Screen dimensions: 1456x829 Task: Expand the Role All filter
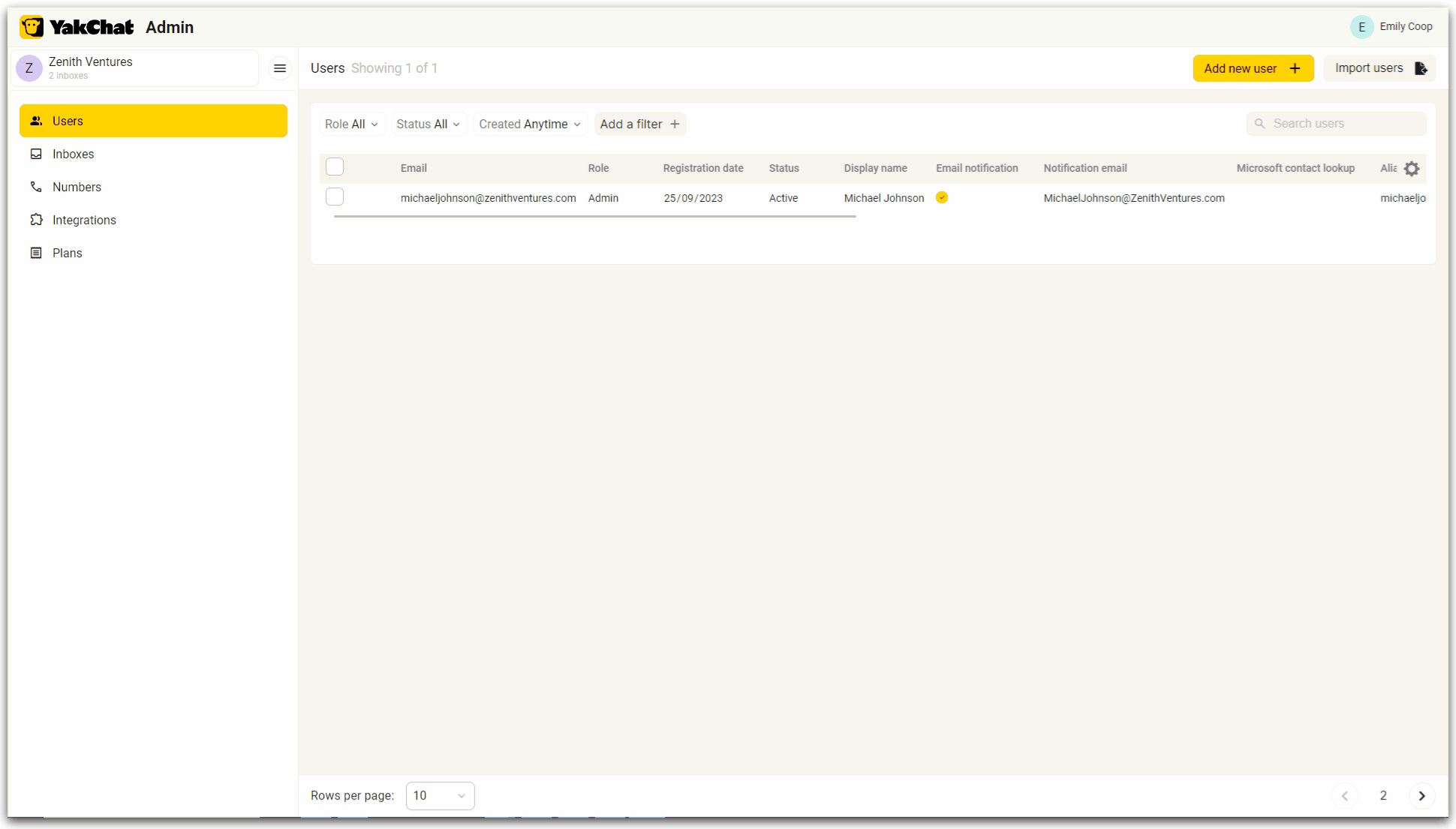coord(351,125)
